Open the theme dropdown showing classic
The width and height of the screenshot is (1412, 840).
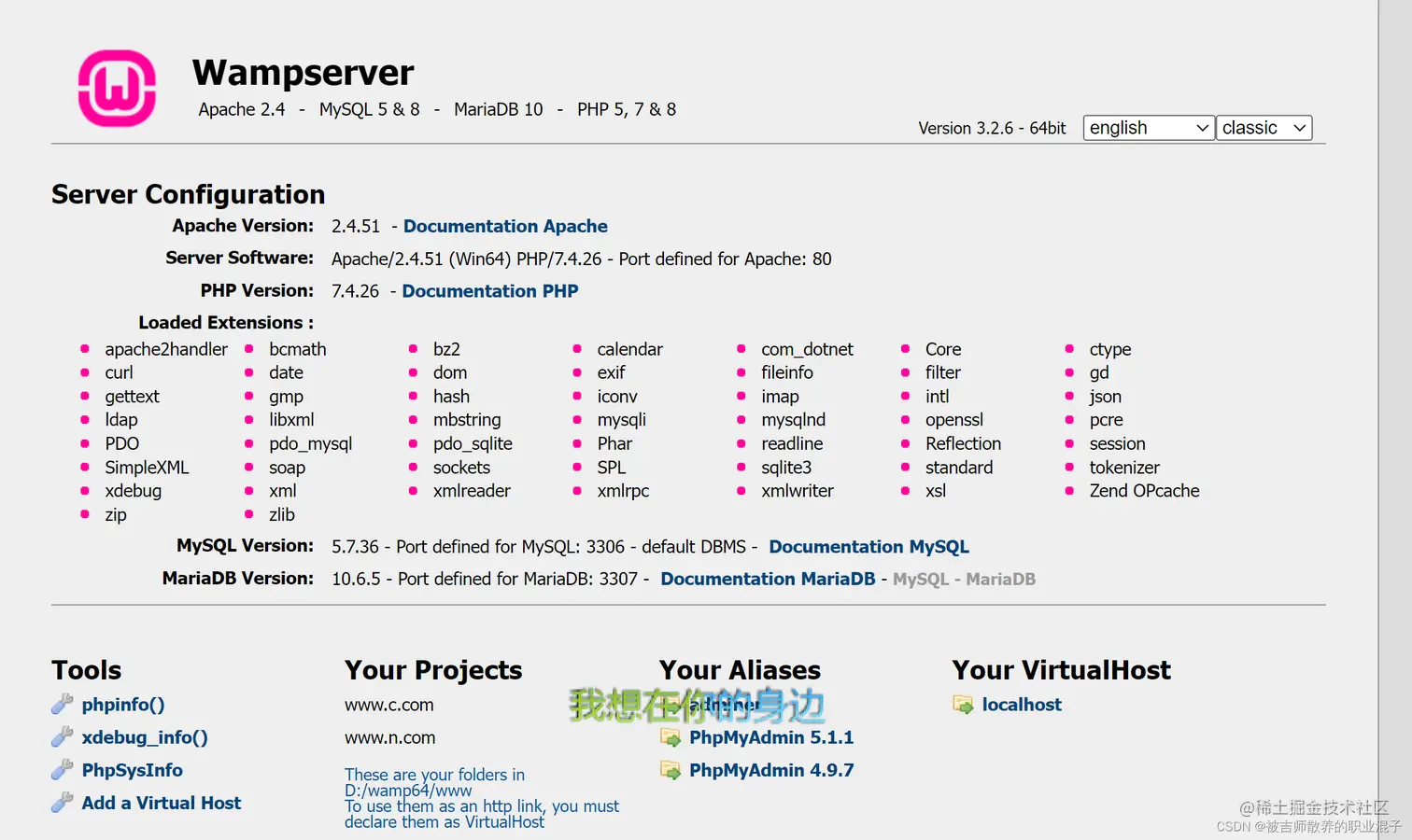click(1264, 128)
